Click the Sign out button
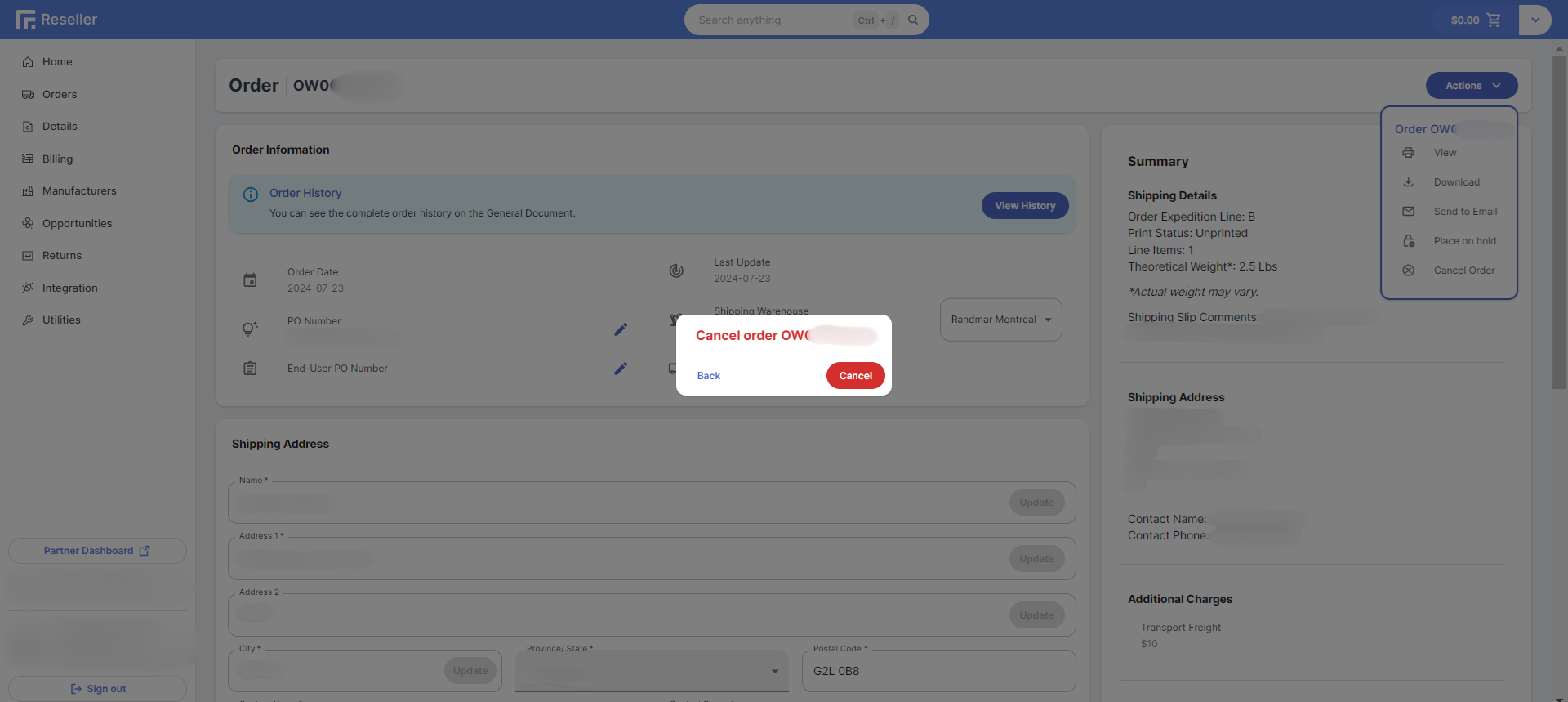Viewport: 1568px width, 702px height. point(97,689)
